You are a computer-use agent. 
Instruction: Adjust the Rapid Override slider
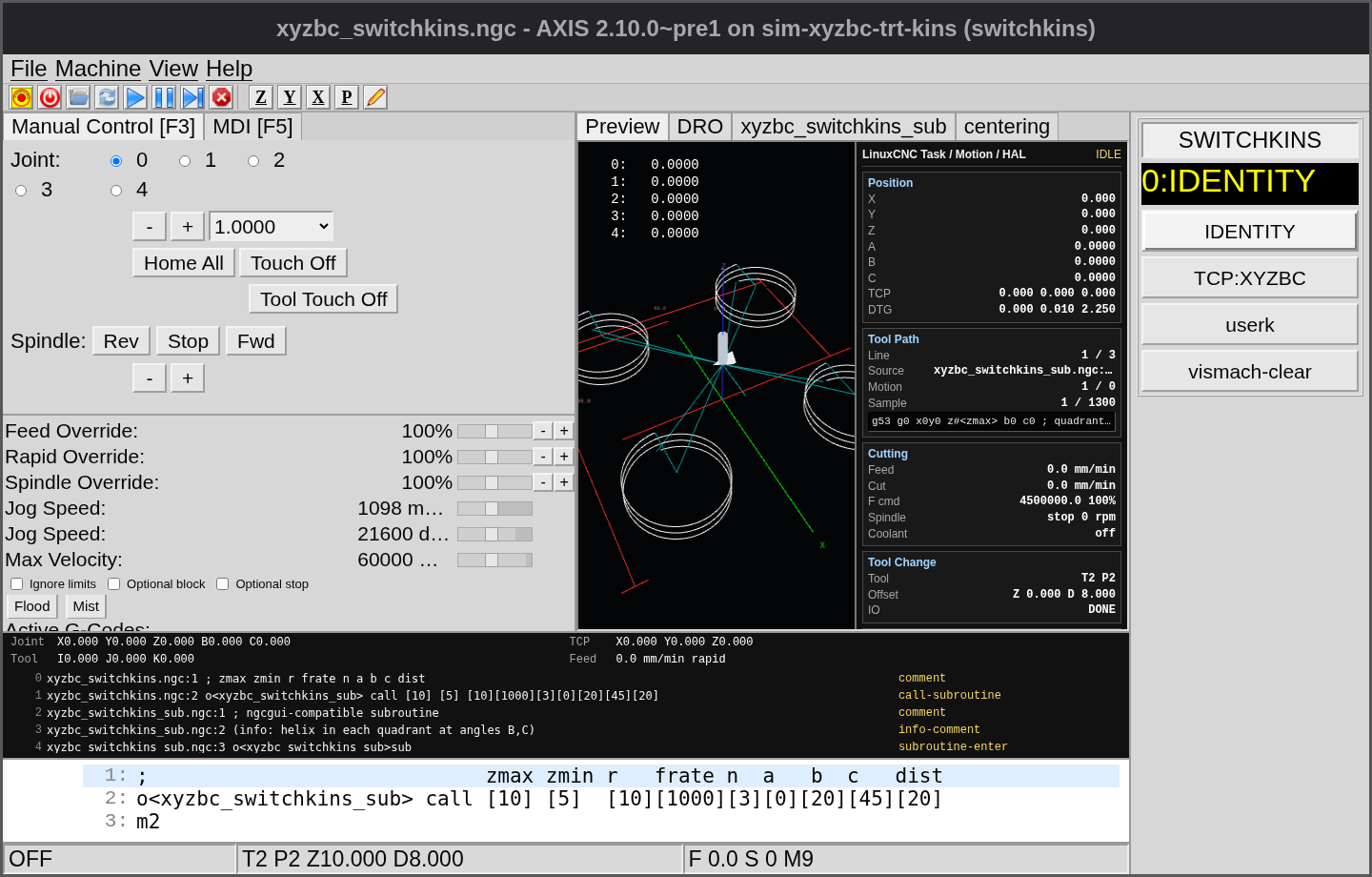coord(494,457)
